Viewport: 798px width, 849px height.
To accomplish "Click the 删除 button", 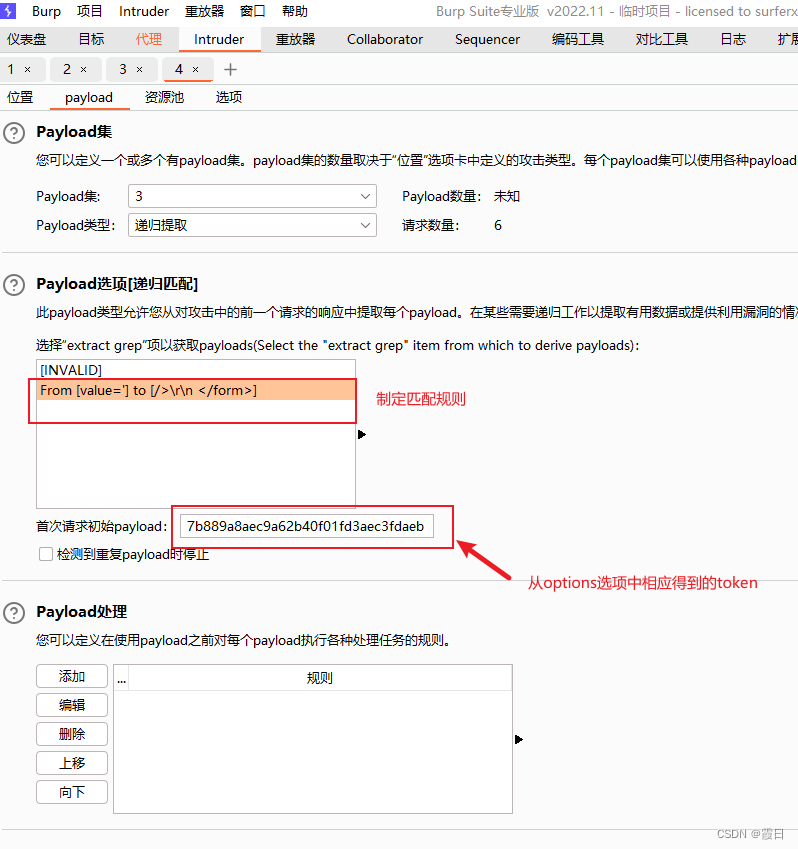I will tap(72, 734).
